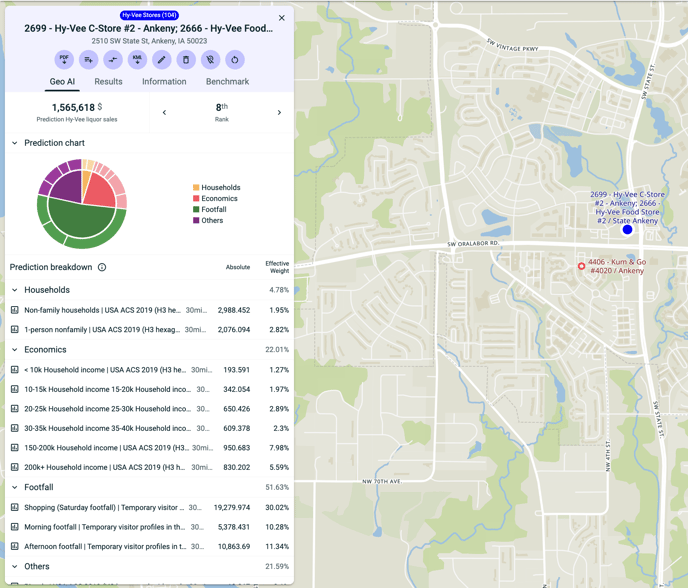688x588 pixels.
Task: Click the green Footfall pie slice
Action: pos(81,219)
